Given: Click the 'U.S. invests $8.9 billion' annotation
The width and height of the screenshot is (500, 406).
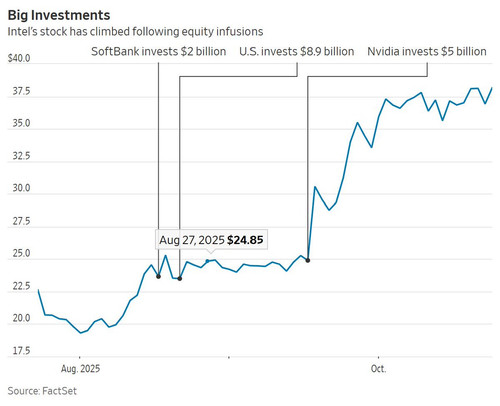Looking at the screenshot, I should 297,51.
